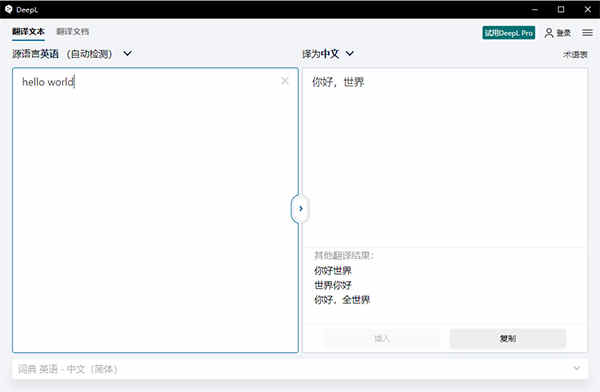The width and height of the screenshot is (600, 392).
Task: Open the 术语表 glossary link
Action: [x=575, y=54]
